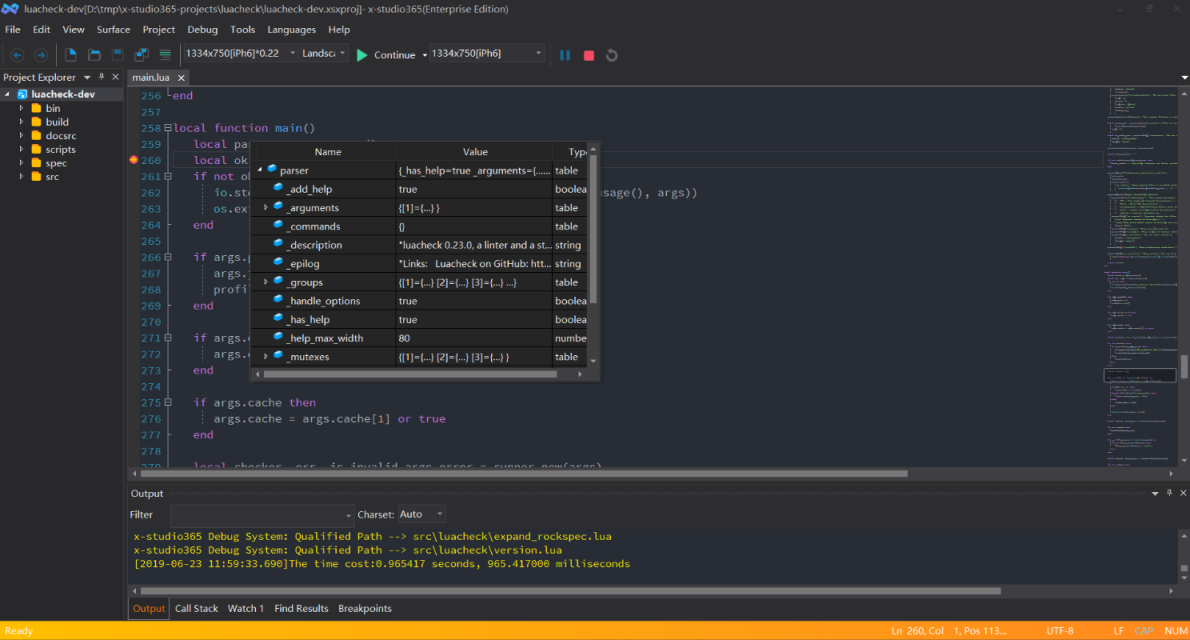Open the 1334x750[iPh6]*0.22 resolution dropdown
The image size is (1190, 640).
point(293,54)
